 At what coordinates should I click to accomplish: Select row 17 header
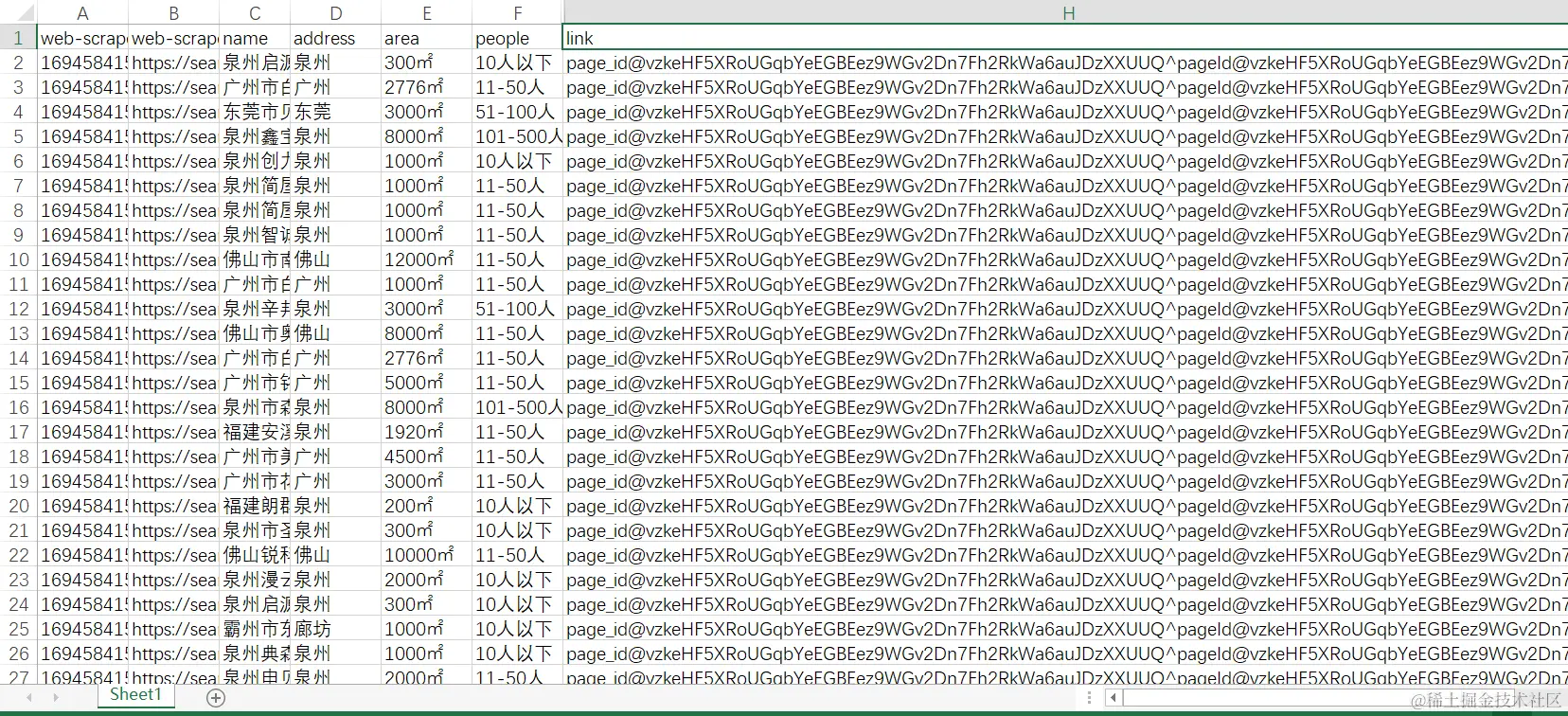(x=18, y=432)
